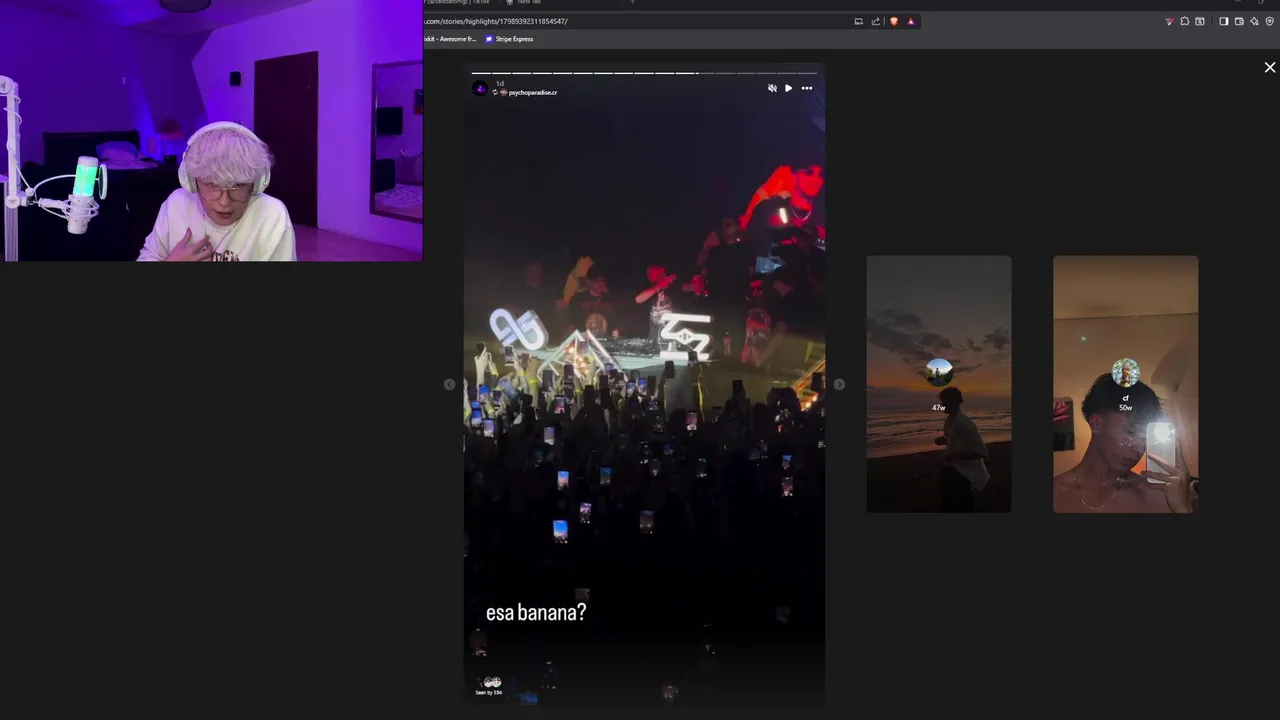Open the Brave wallet icon
This screenshot has width=1280, height=720.
pos(1239,21)
